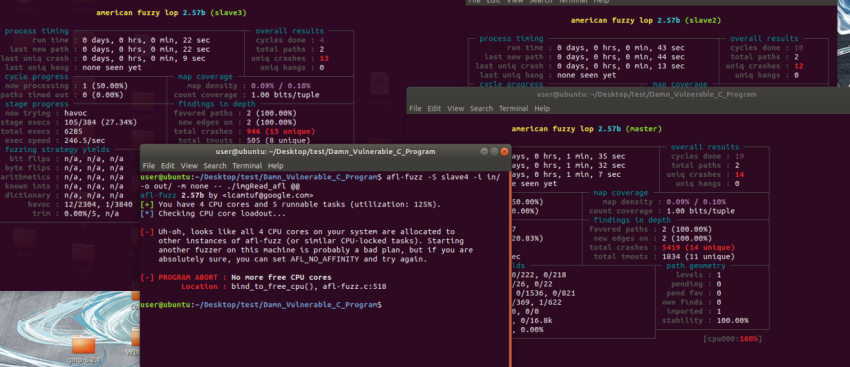Click master map coverage '1.00 bits/tuple'
This screenshot has width=850, height=367.
(700, 211)
